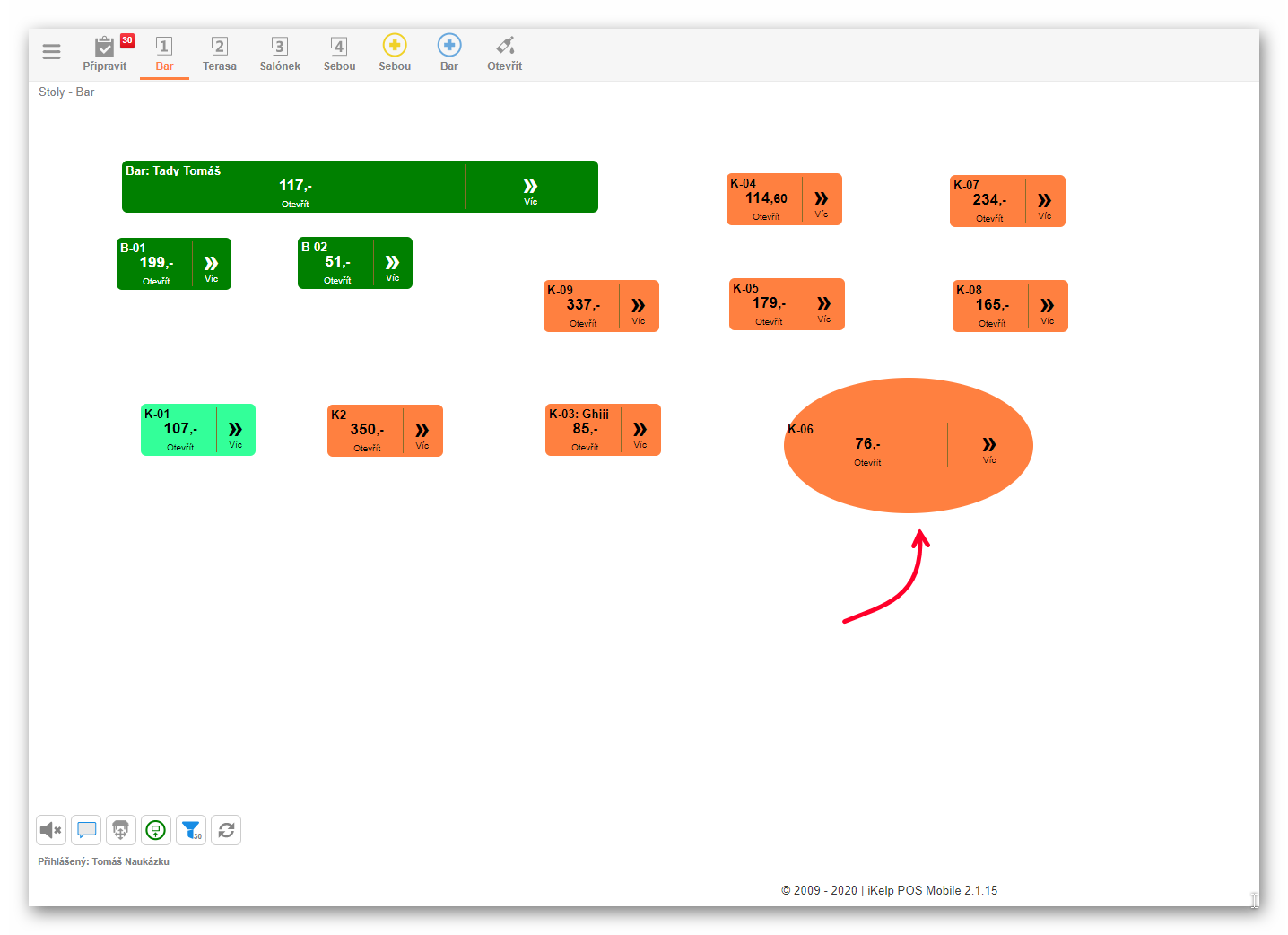The height and width of the screenshot is (935, 1288).
Task: Expand Víc arrow on oval table K-06
Action: pyautogui.click(x=989, y=449)
